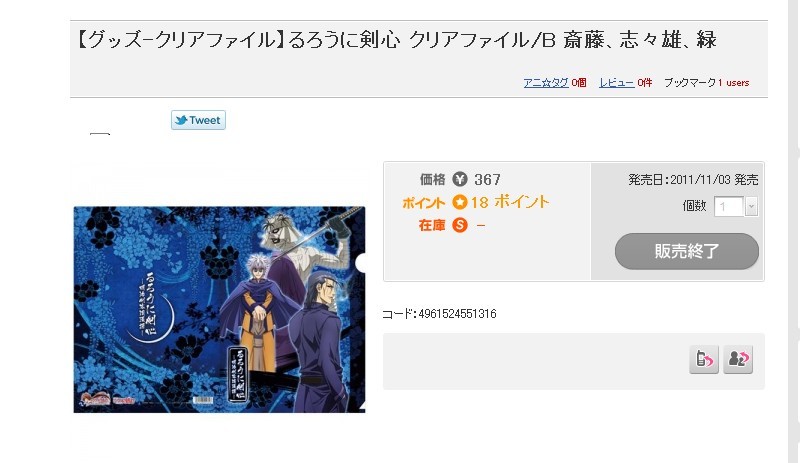Click the 18 ポイント points text
800x463 pixels.
510,202
